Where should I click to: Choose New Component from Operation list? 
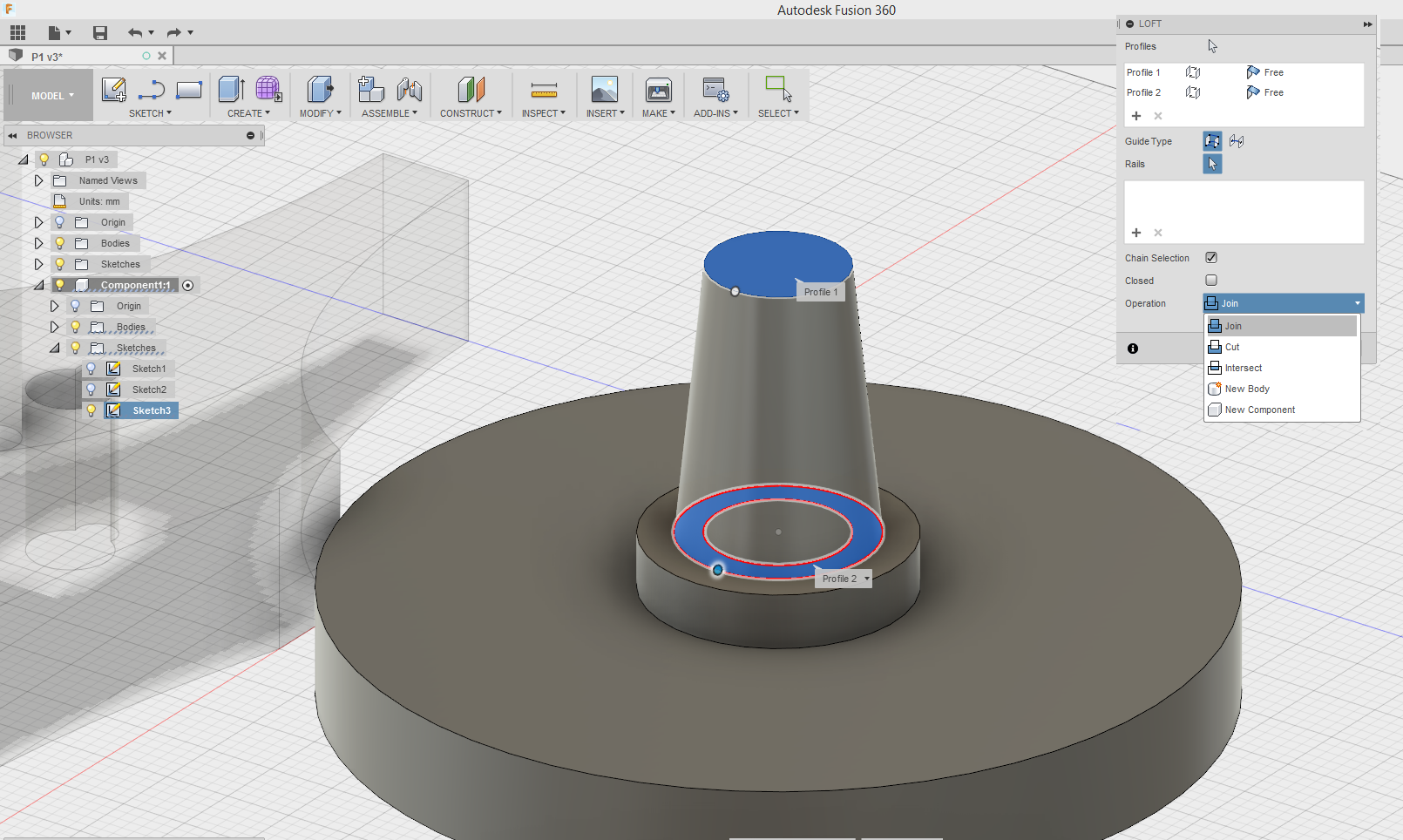[x=1282, y=410]
